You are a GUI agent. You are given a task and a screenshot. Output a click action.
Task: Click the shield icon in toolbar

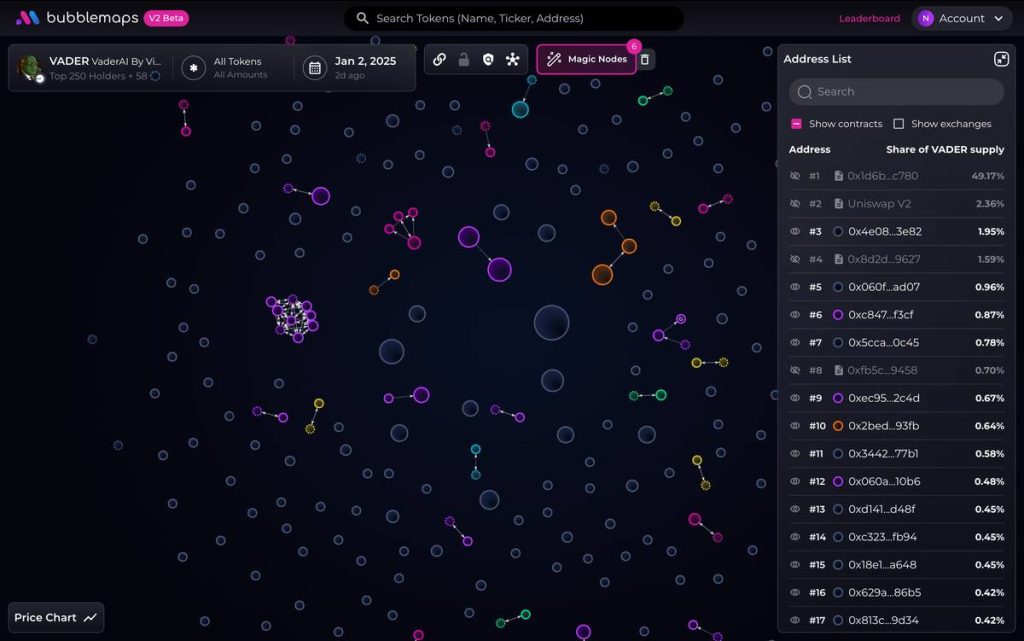tap(488, 59)
